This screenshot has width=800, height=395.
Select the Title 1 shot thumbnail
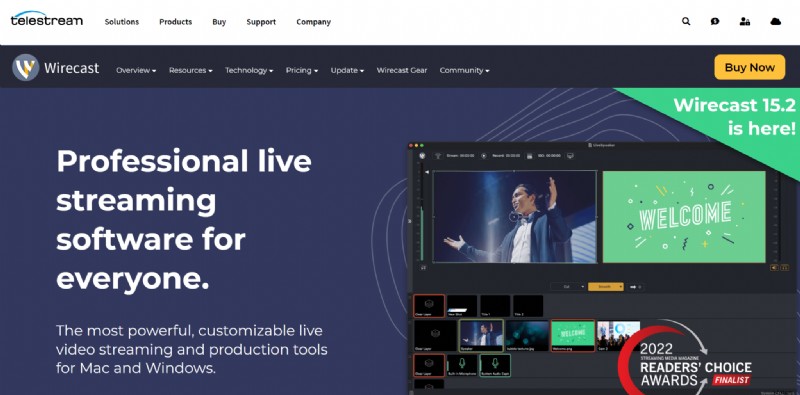pyautogui.click(x=495, y=306)
